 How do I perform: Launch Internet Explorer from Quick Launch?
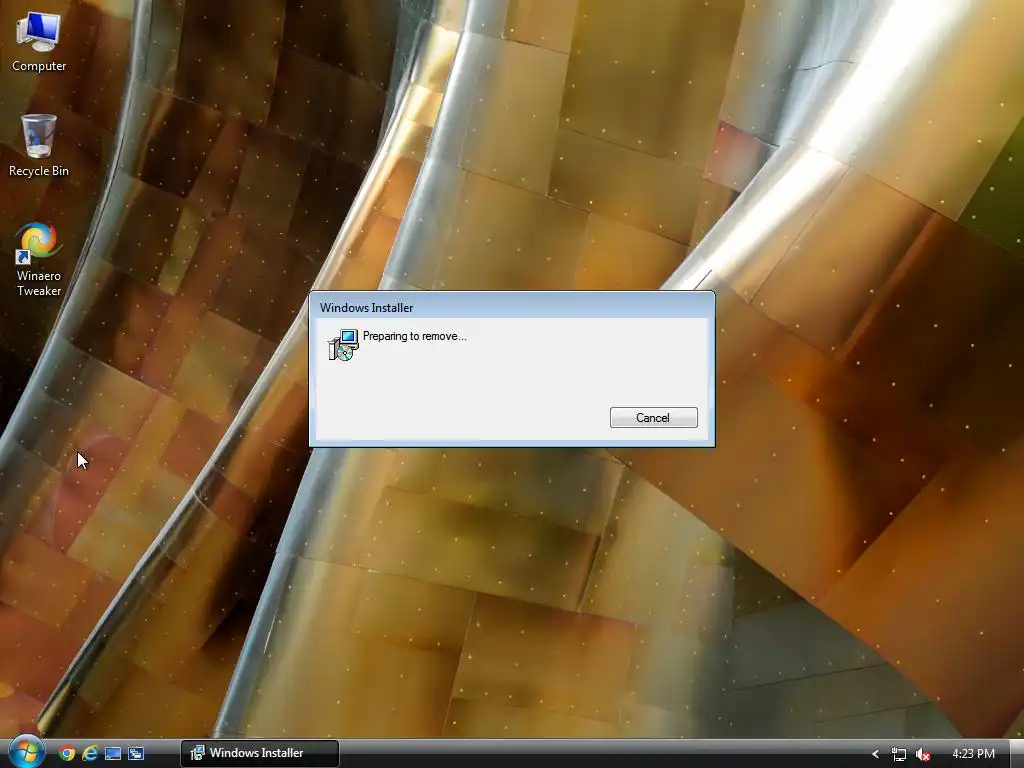(89, 754)
